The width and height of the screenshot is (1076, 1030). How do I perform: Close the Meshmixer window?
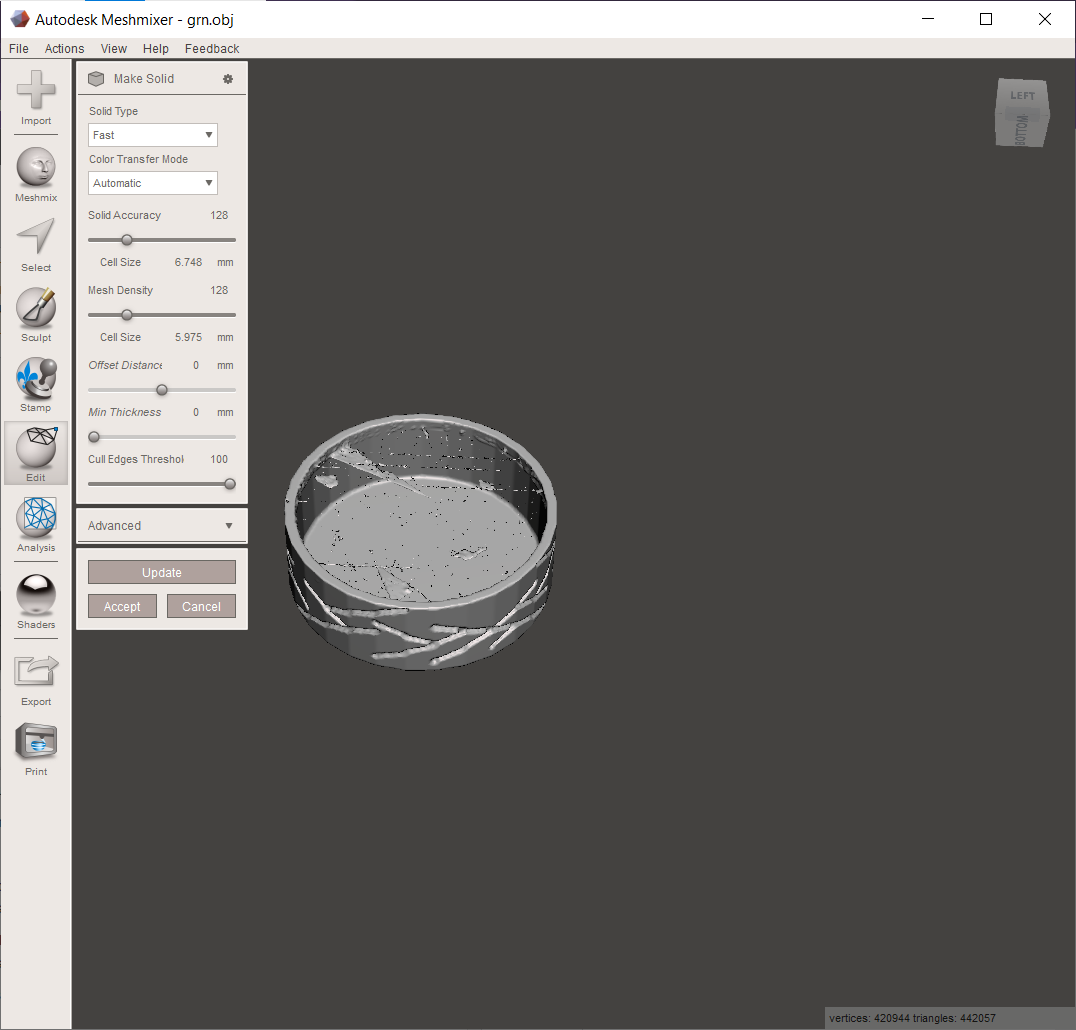[1044, 19]
